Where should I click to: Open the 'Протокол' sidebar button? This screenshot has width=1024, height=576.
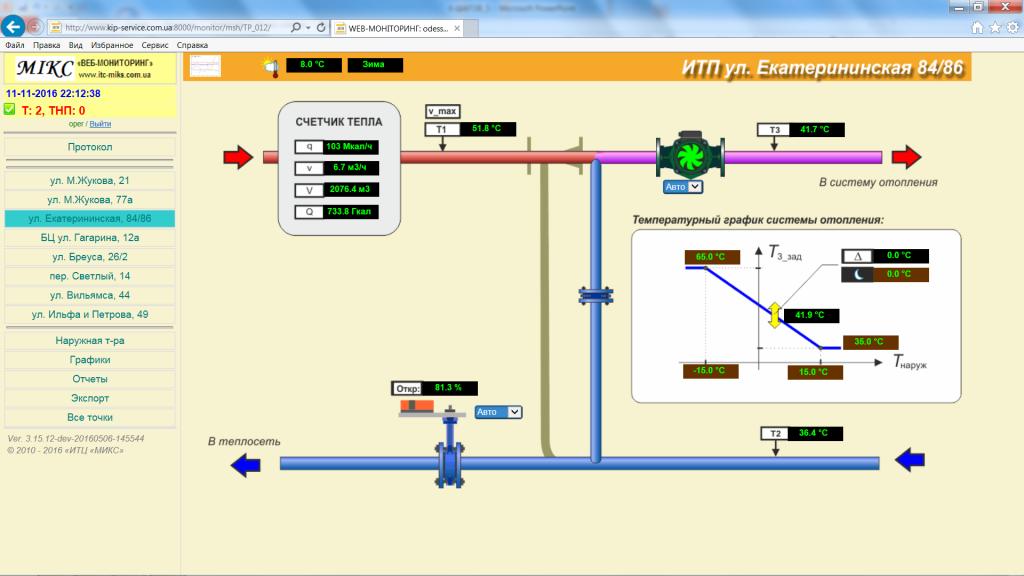90,147
